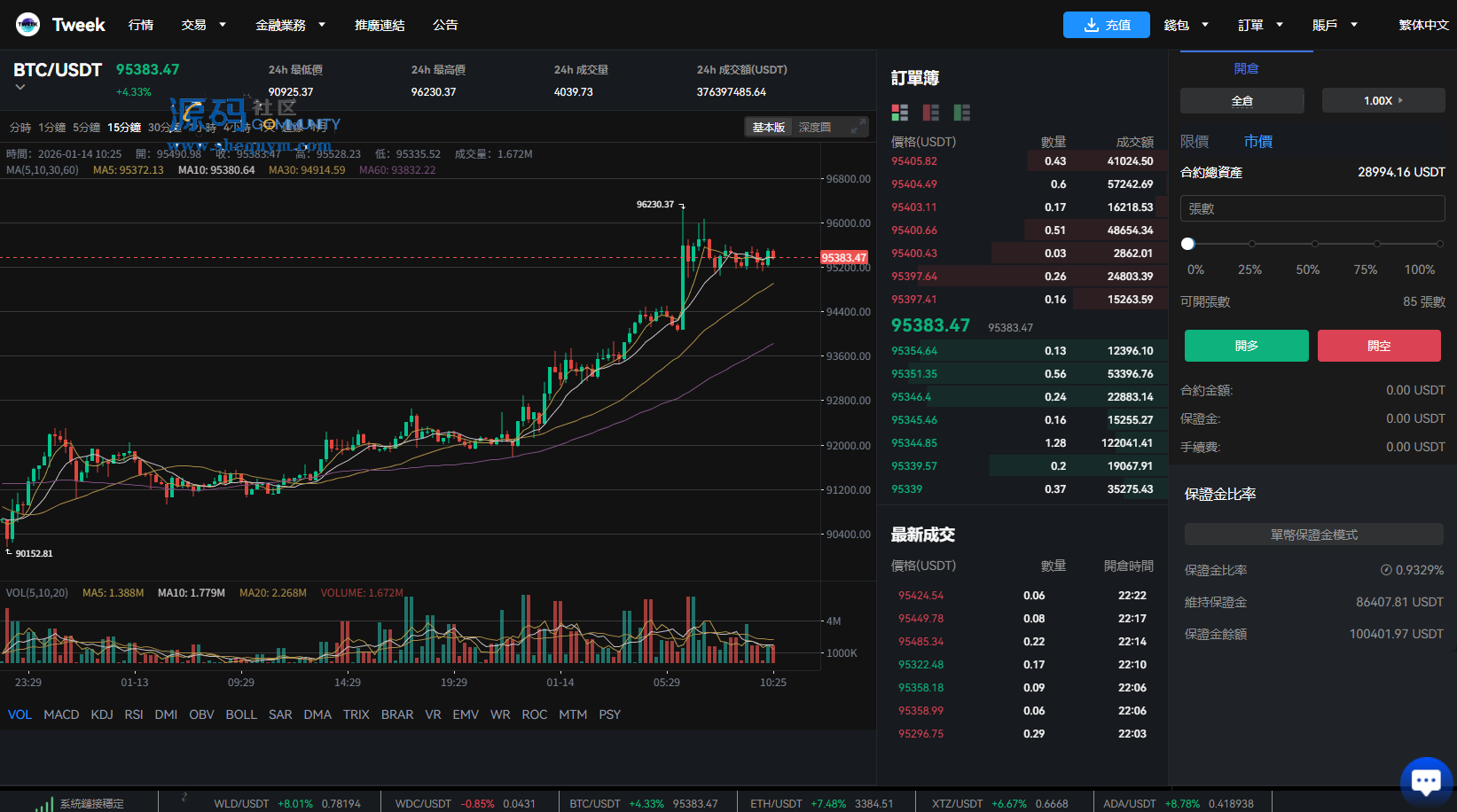Set the position slider to 50%
This screenshot has width=1457, height=812.
pyautogui.click(x=1314, y=244)
